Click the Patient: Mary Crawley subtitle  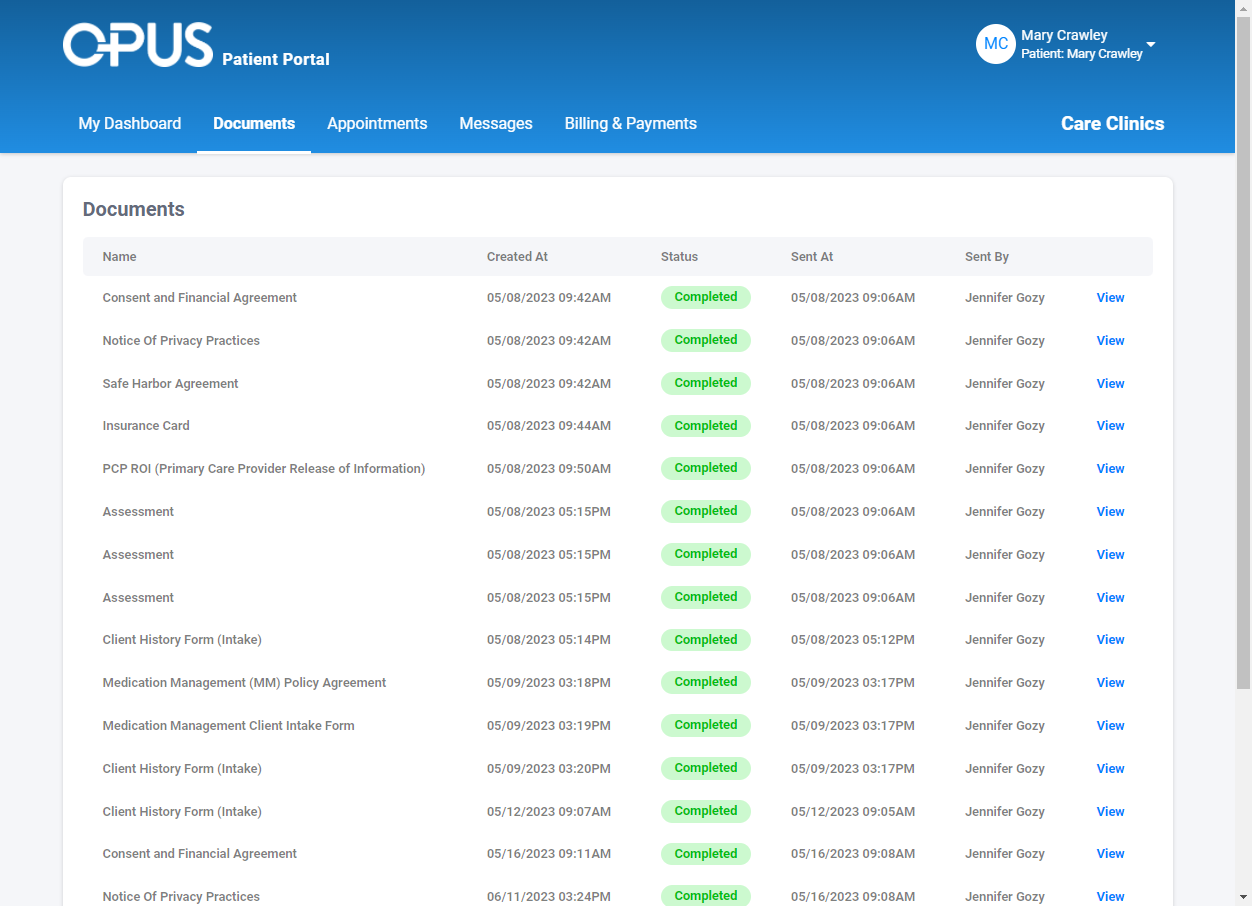point(1082,54)
